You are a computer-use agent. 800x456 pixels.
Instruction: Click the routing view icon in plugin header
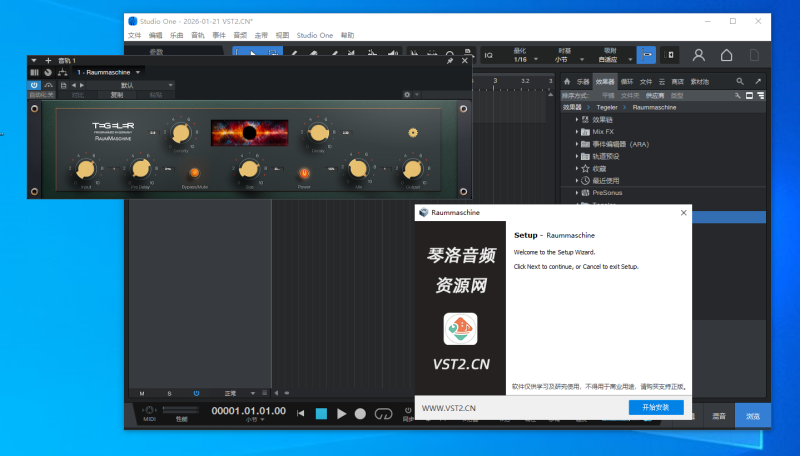tap(48, 72)
